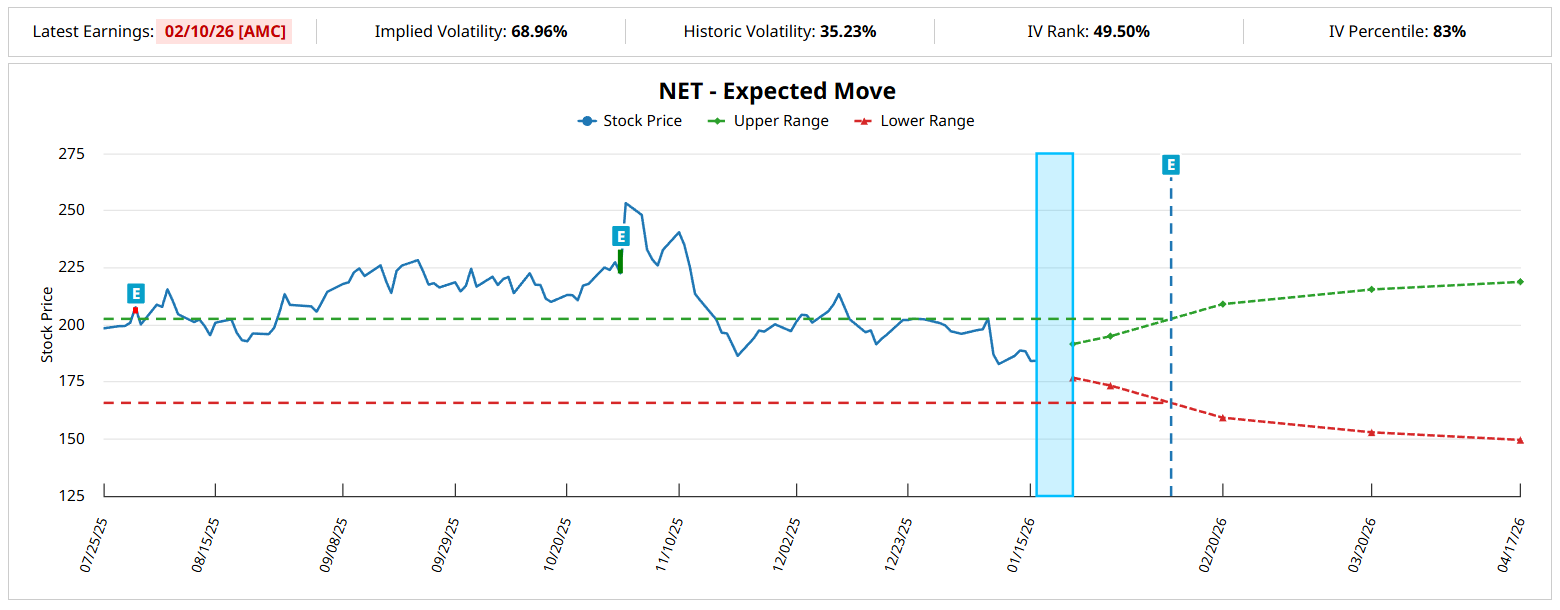
Task: Click the 11/10/25 date label on x-axis
Action: click(x=671, y=546)
